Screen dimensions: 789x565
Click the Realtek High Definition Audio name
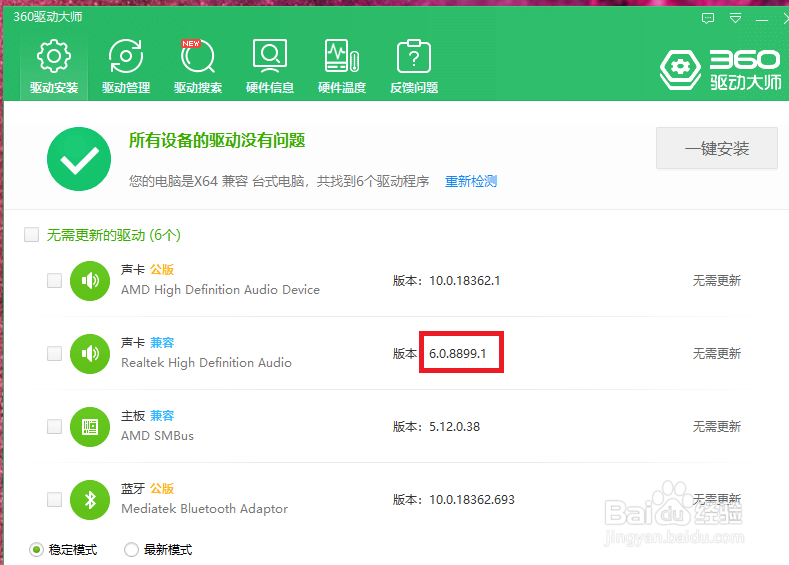point(206,363)
